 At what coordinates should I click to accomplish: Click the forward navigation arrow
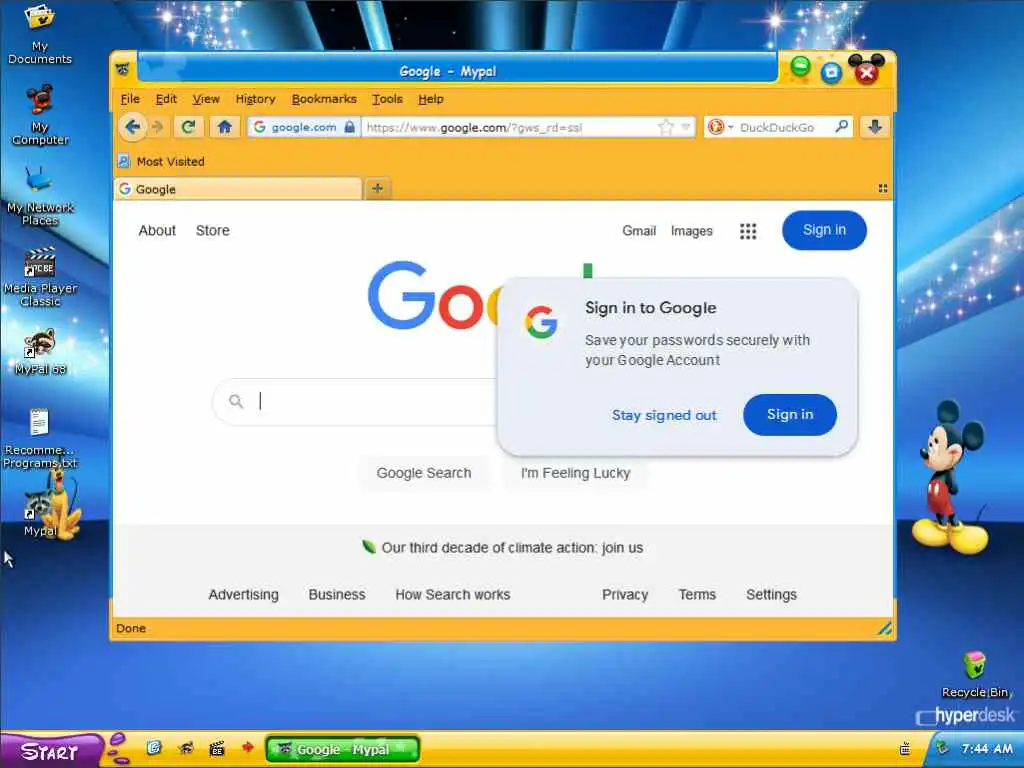pyautogui.click(x=157, y=127)
